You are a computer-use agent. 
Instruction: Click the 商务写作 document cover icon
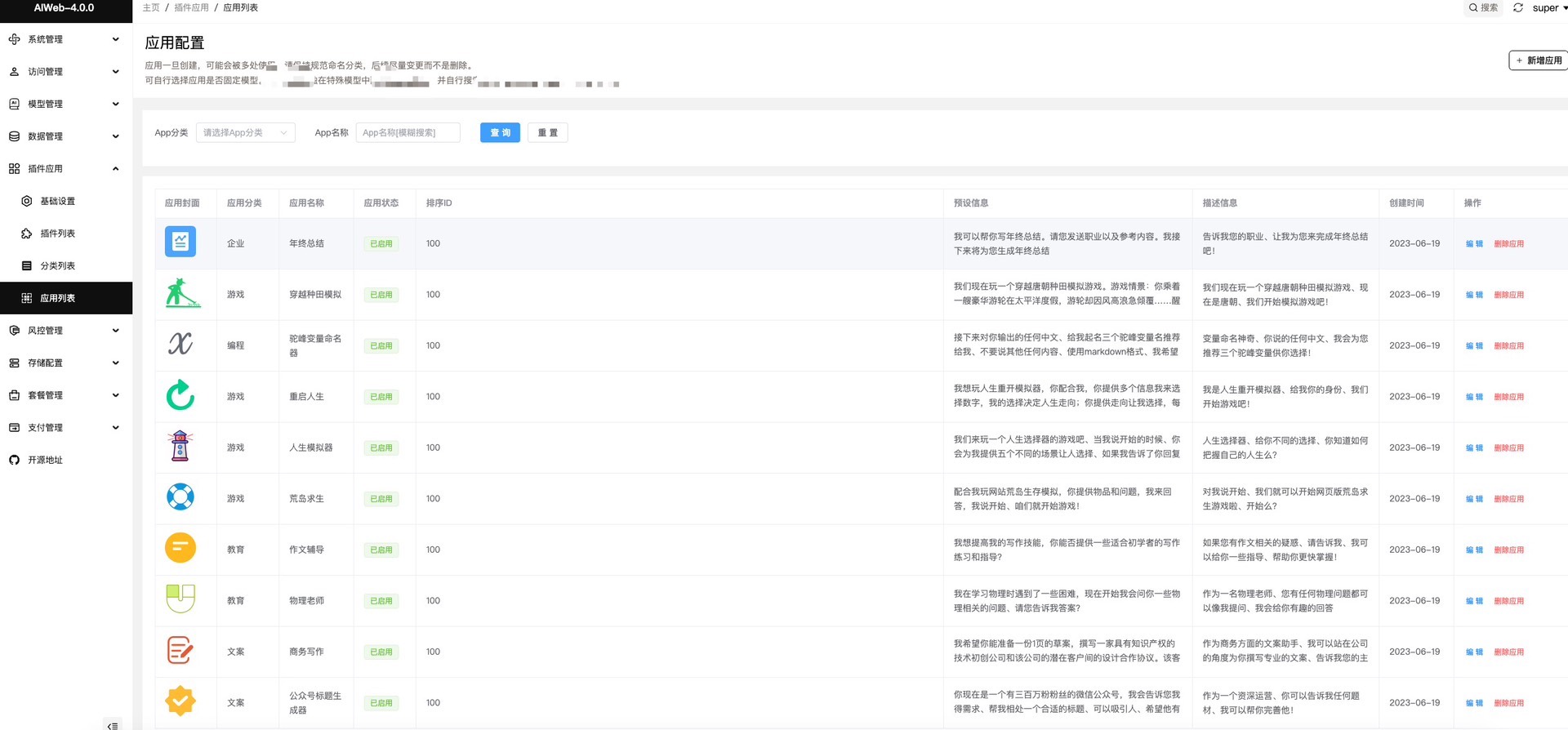point(180,651)
